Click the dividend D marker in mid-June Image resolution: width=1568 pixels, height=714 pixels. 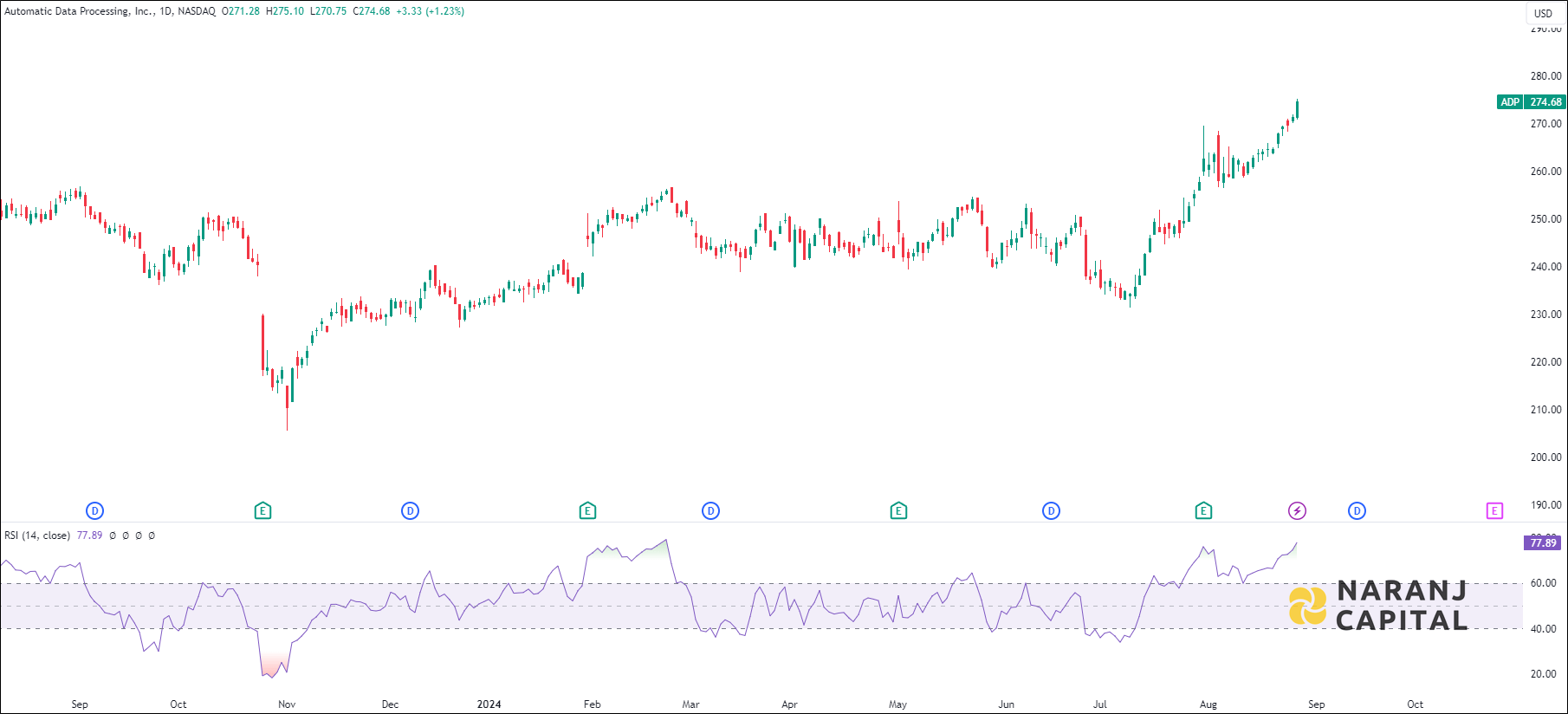pyautogui.click(x=1051, y=511)
